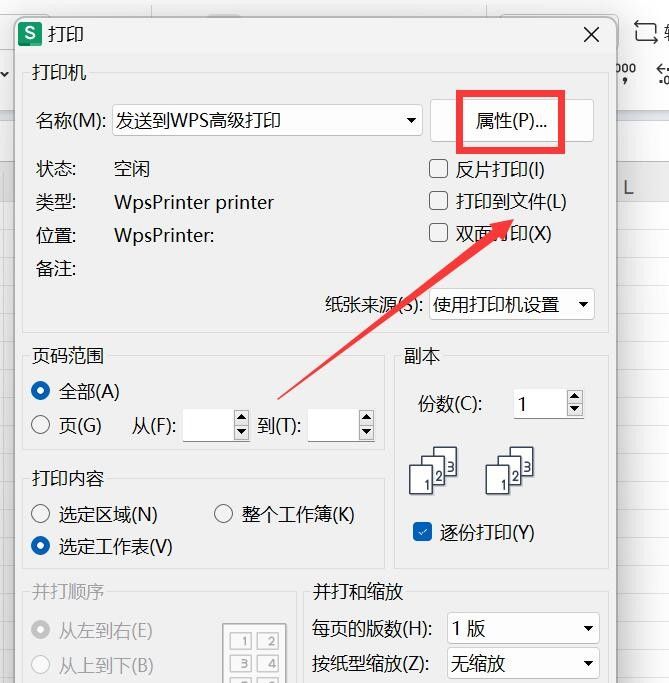The width and height of the screenshot is (669, 683).
Task: Select 全部(A) page range radio
Action: click(x=41, y=391)
